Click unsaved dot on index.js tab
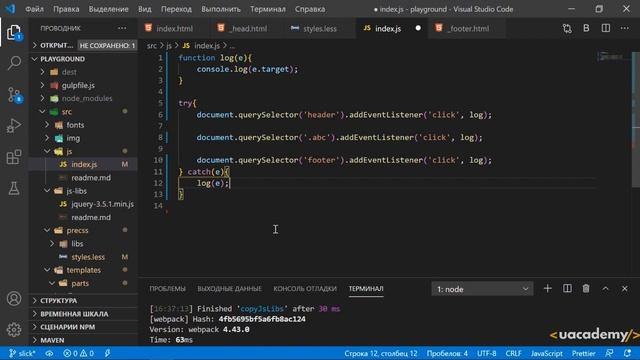Screen dimensions: 640x360 pyautogui.click(x=418, y=28)
